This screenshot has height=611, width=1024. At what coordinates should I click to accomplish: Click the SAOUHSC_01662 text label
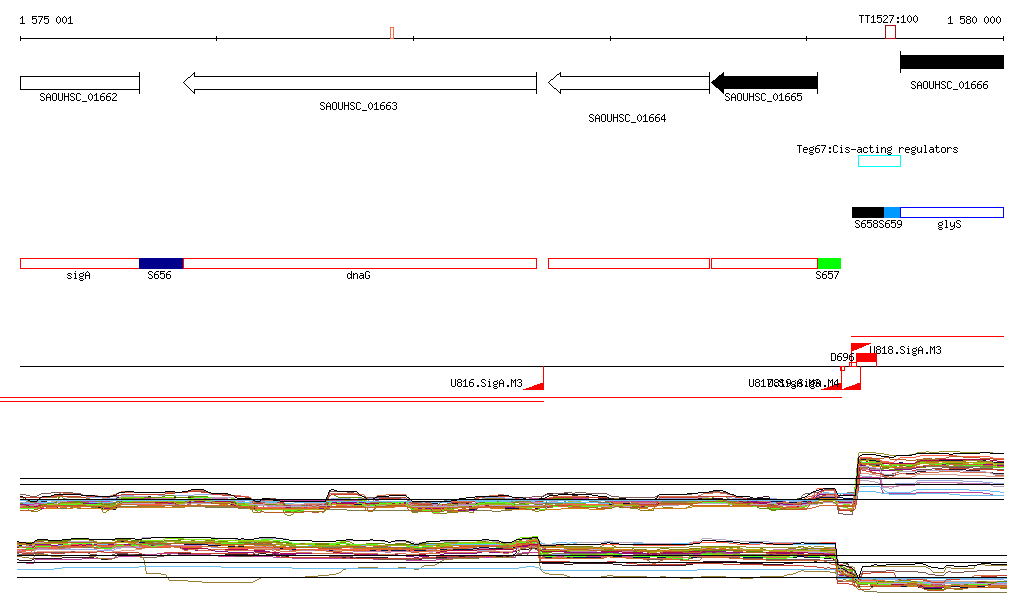(x=78, y=97)
